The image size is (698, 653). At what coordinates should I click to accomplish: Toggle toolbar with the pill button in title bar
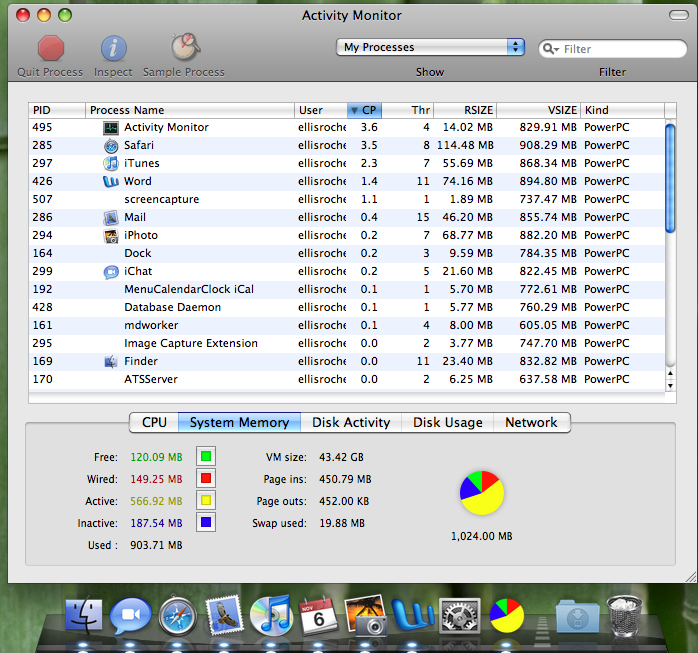[x=679, y=16]
